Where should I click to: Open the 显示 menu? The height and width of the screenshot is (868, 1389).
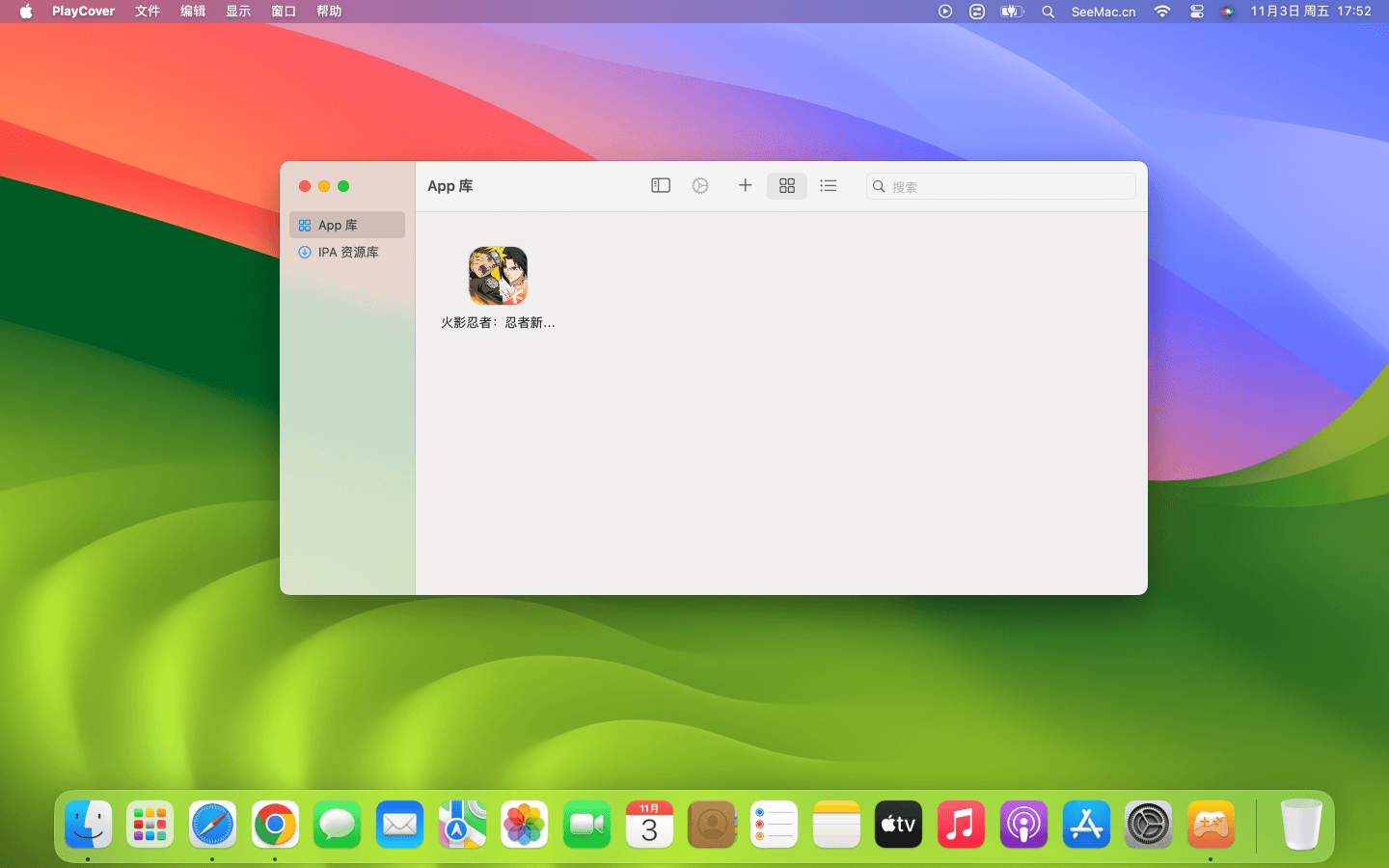[x=238, y=12]
